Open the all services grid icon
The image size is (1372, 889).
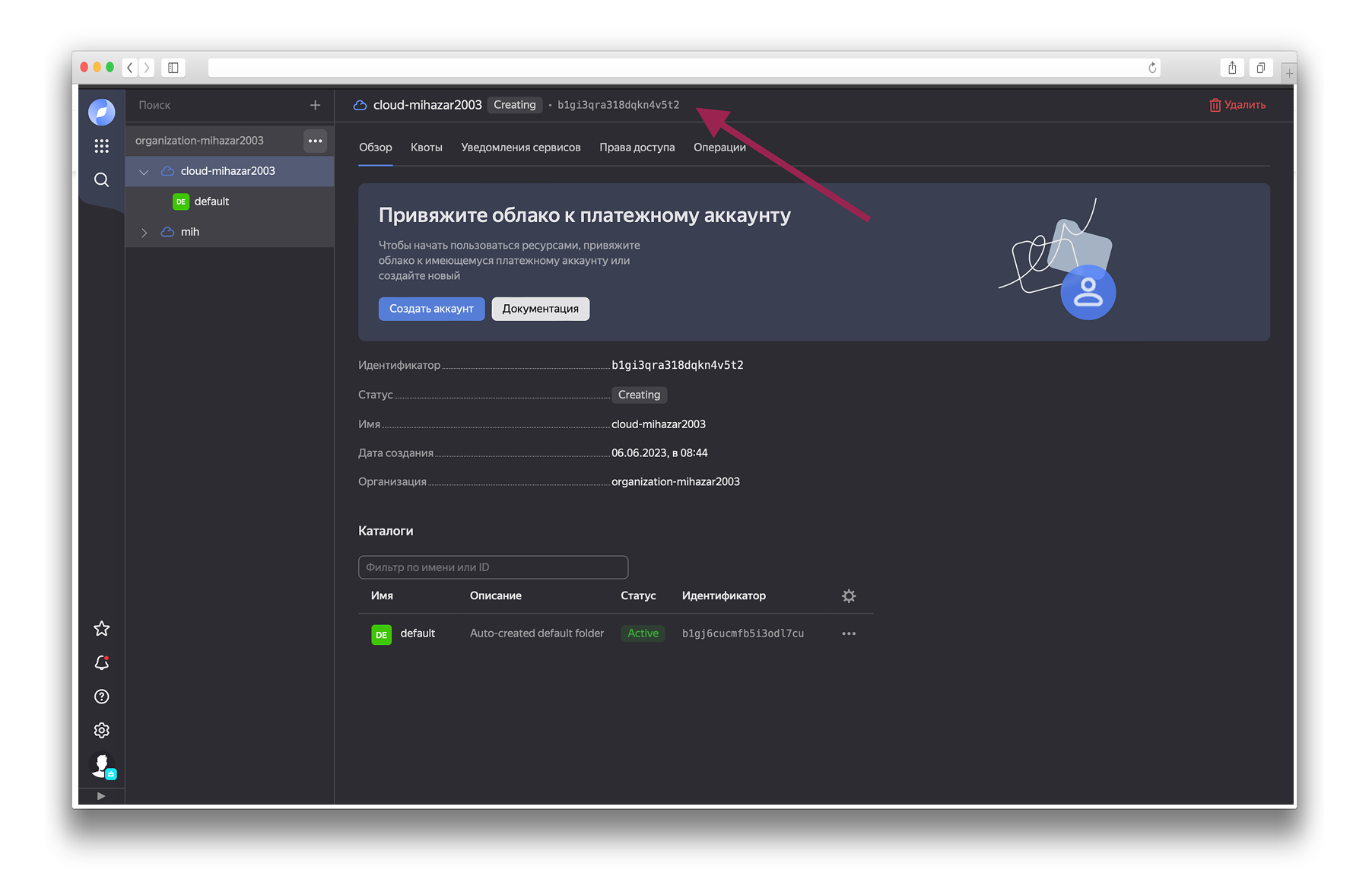click(x=101, y=146)
